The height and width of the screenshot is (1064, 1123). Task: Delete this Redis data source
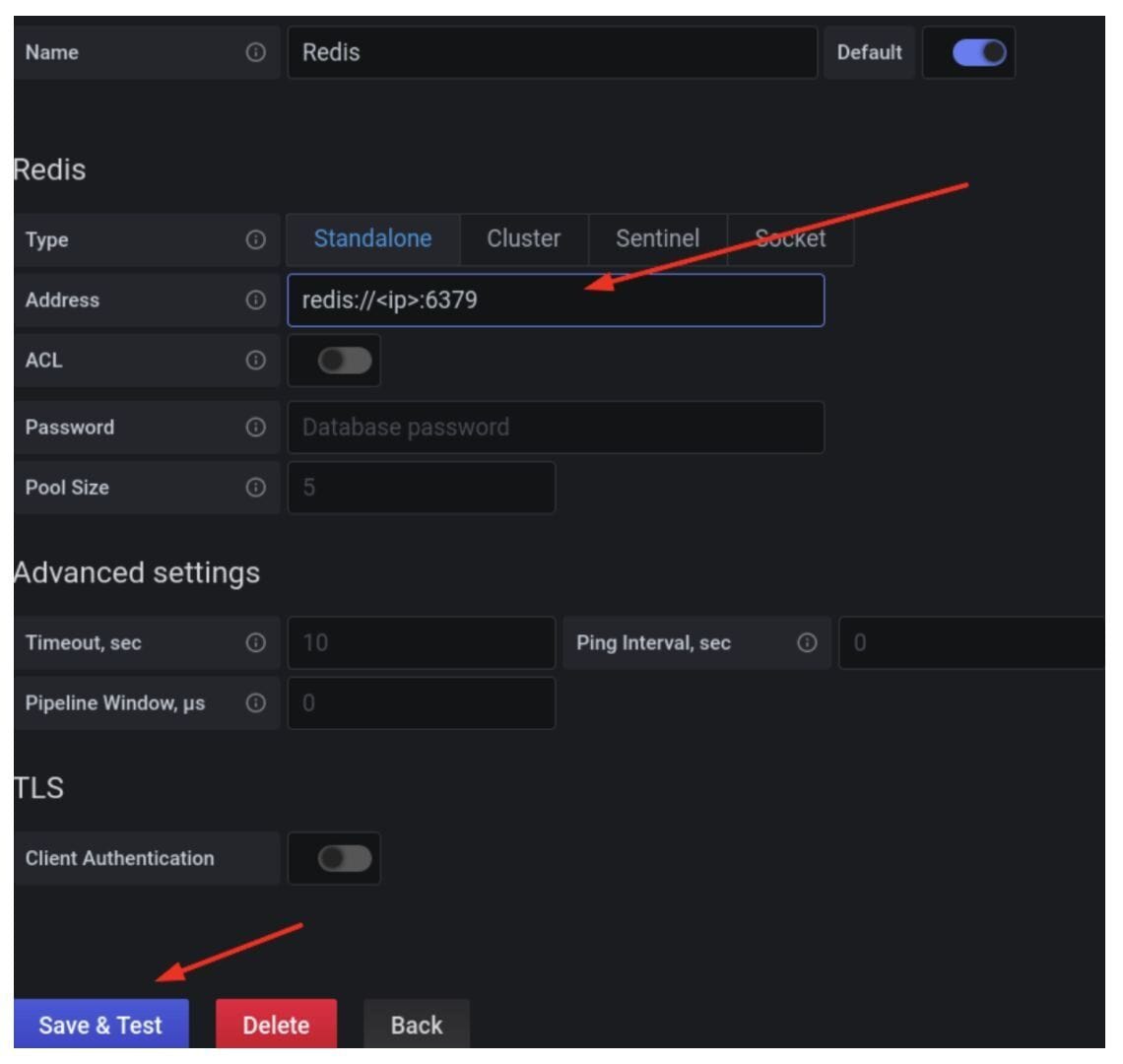[276, 1025]
